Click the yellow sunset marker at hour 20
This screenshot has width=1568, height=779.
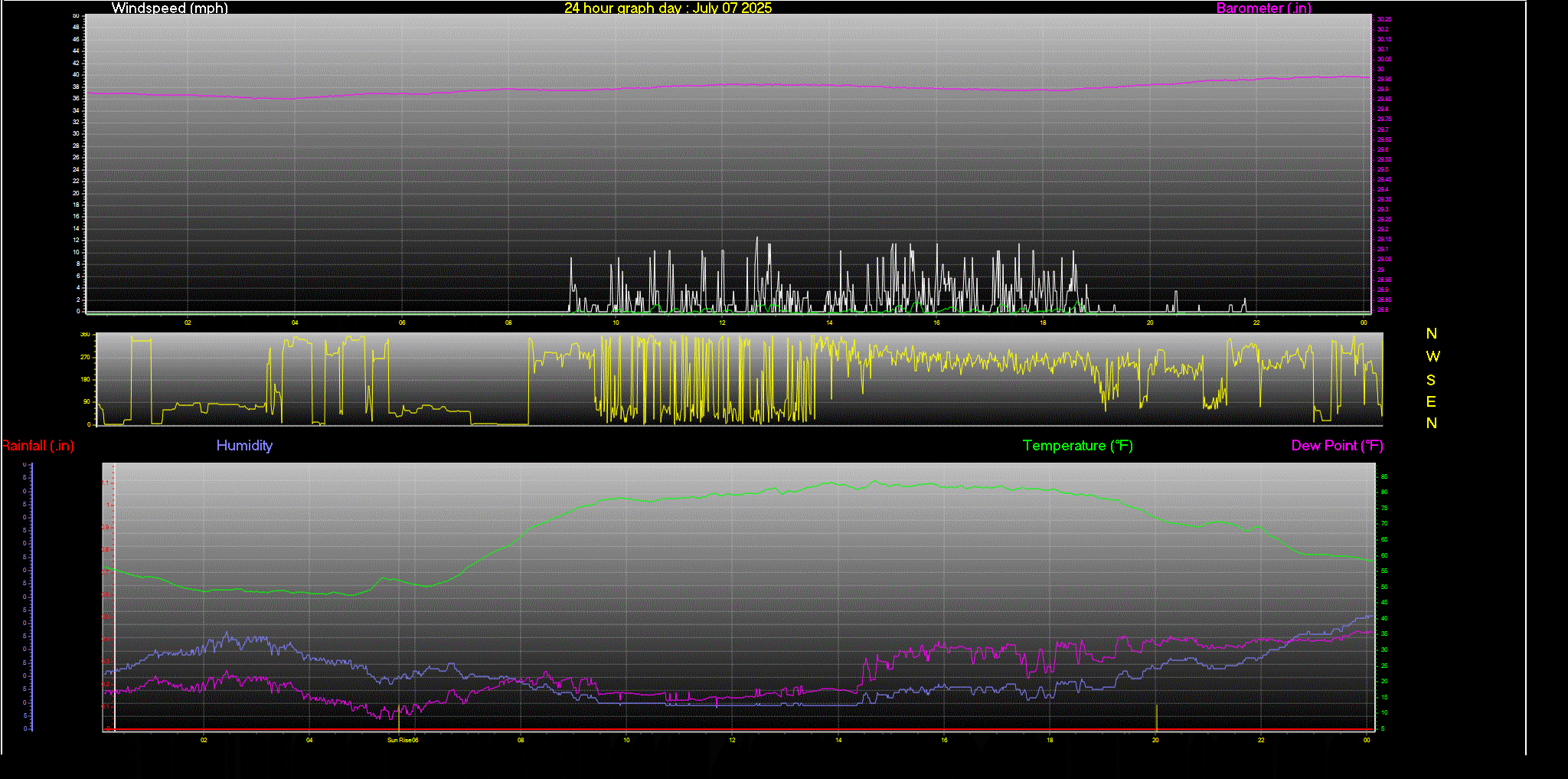coord(1155,717)
